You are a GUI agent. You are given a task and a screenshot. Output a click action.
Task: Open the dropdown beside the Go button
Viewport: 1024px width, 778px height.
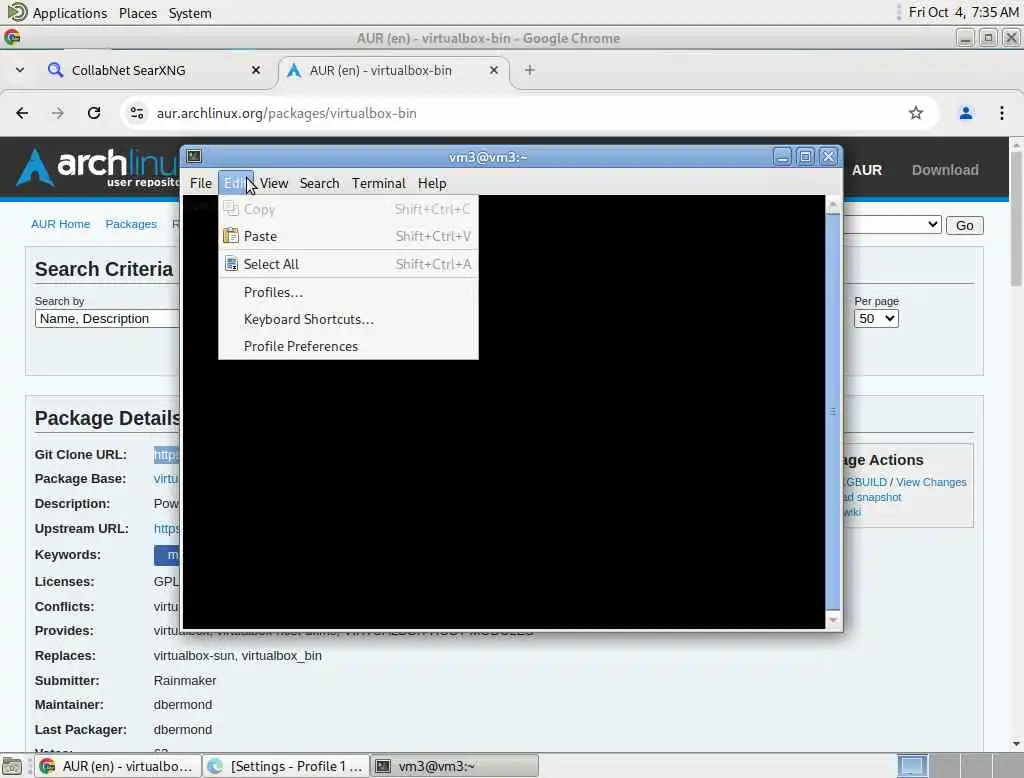(x=892, y=225)
